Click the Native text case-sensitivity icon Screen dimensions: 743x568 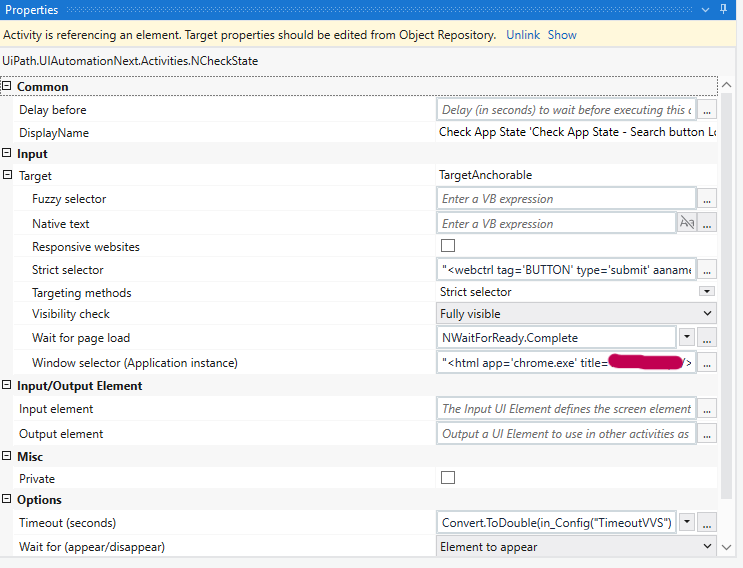pyautogui.click(x=687, y=224)
